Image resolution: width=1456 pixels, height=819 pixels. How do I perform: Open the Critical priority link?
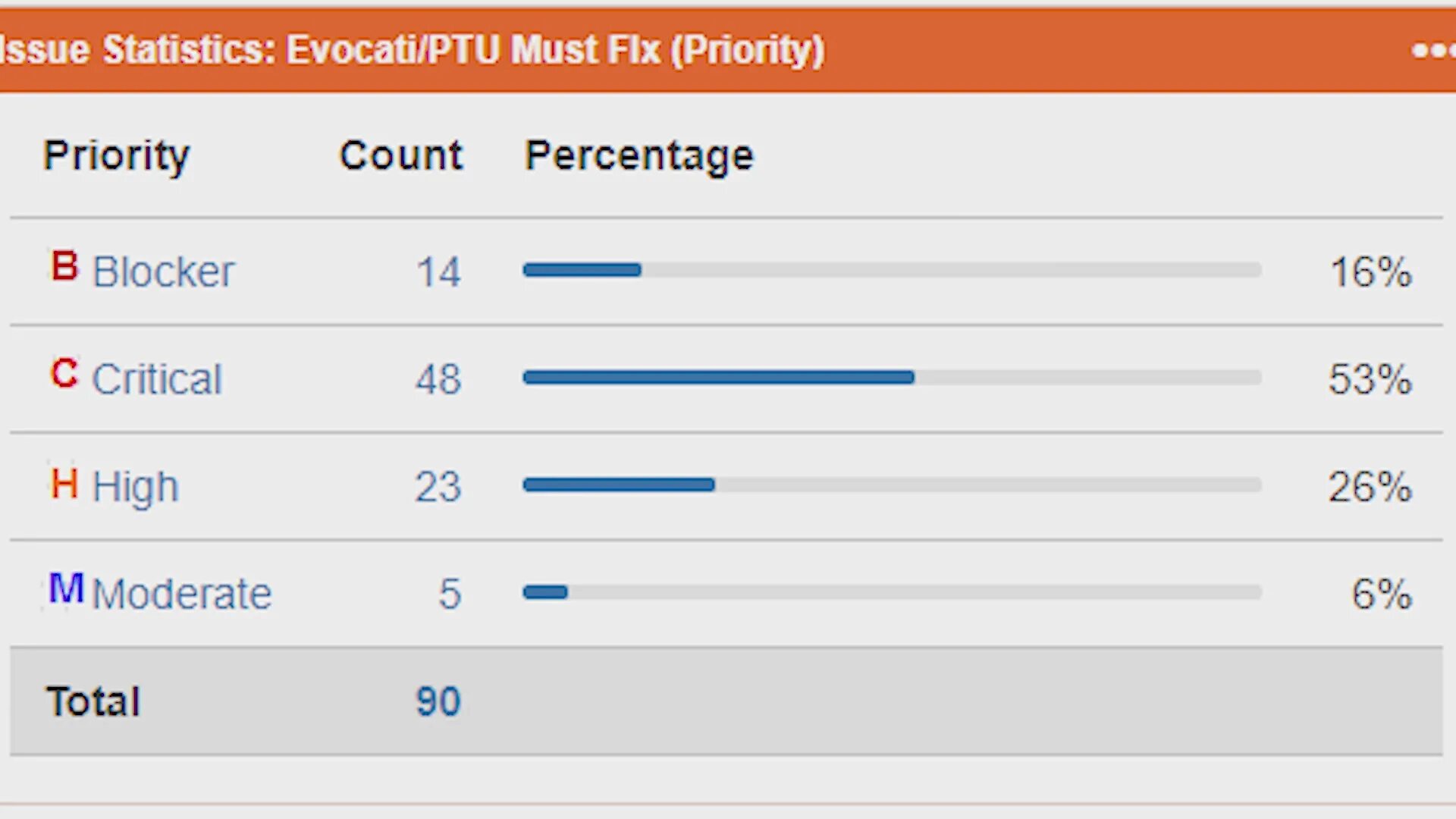point(157,379)
